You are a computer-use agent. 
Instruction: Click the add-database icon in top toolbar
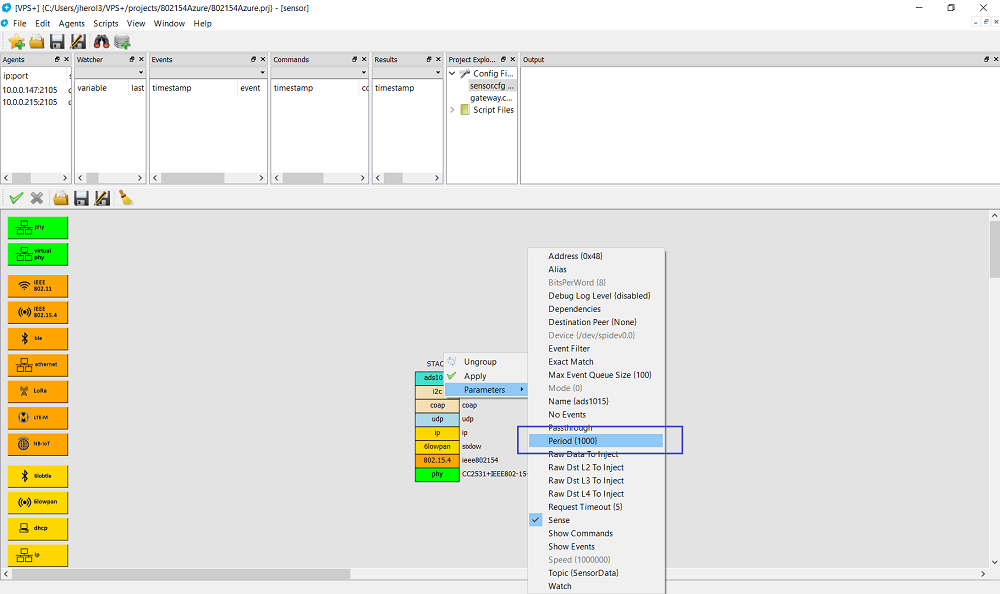point(122,41)
